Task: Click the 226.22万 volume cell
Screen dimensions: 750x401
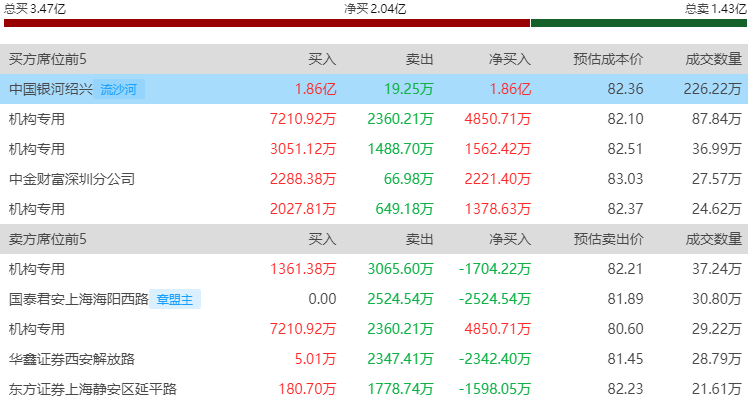Action: point(712,89)
